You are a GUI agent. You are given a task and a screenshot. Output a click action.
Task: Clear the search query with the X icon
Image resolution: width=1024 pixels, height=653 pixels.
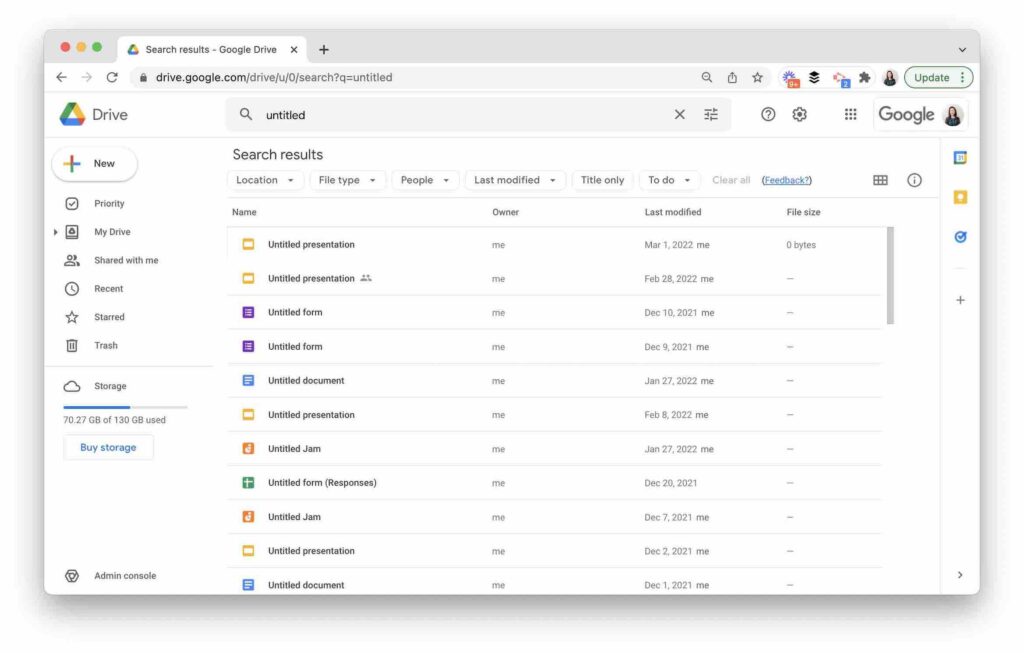point(680,114)
